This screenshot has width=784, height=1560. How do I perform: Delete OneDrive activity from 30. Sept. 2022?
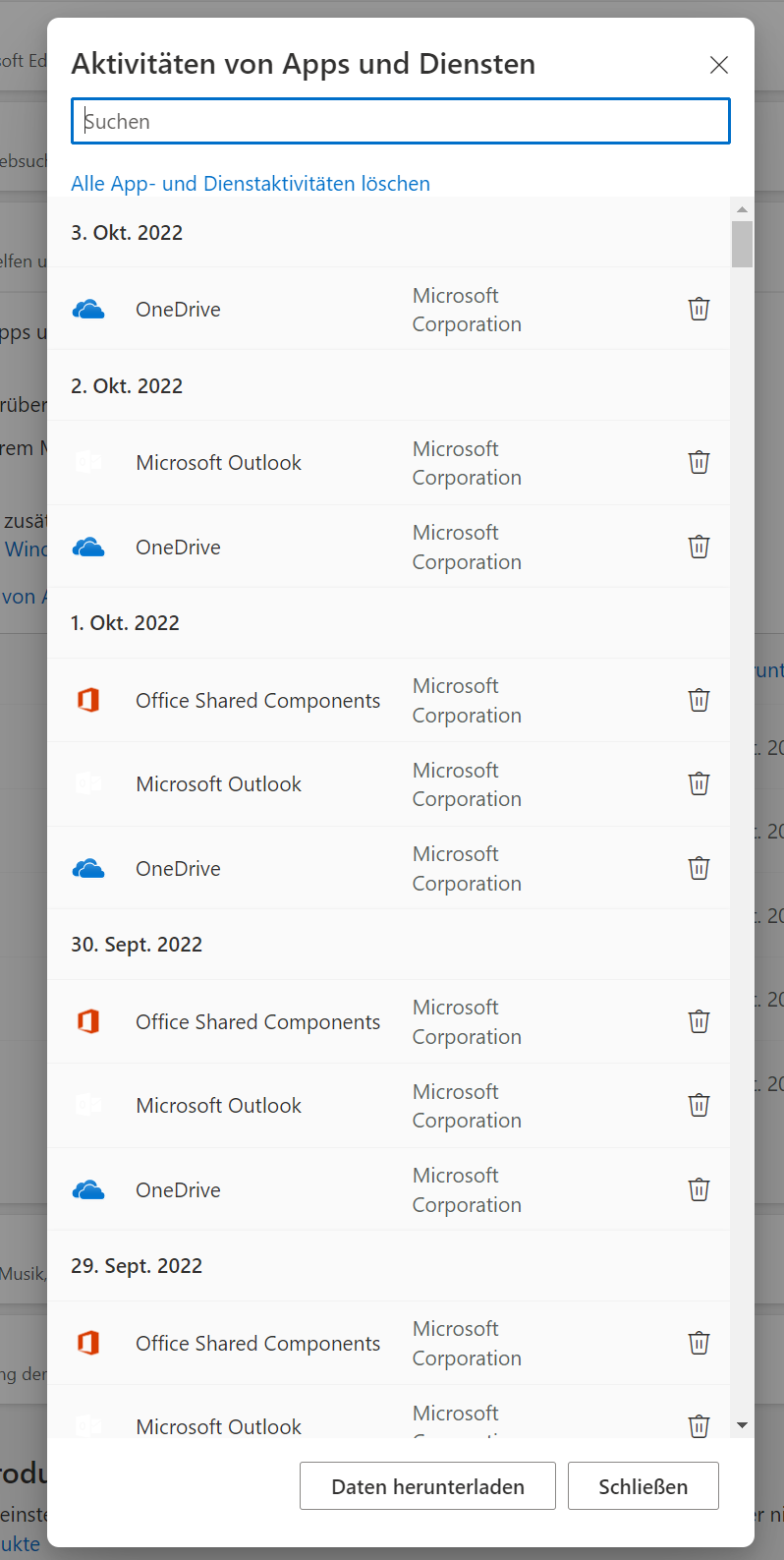click(x=699, y=1189)
